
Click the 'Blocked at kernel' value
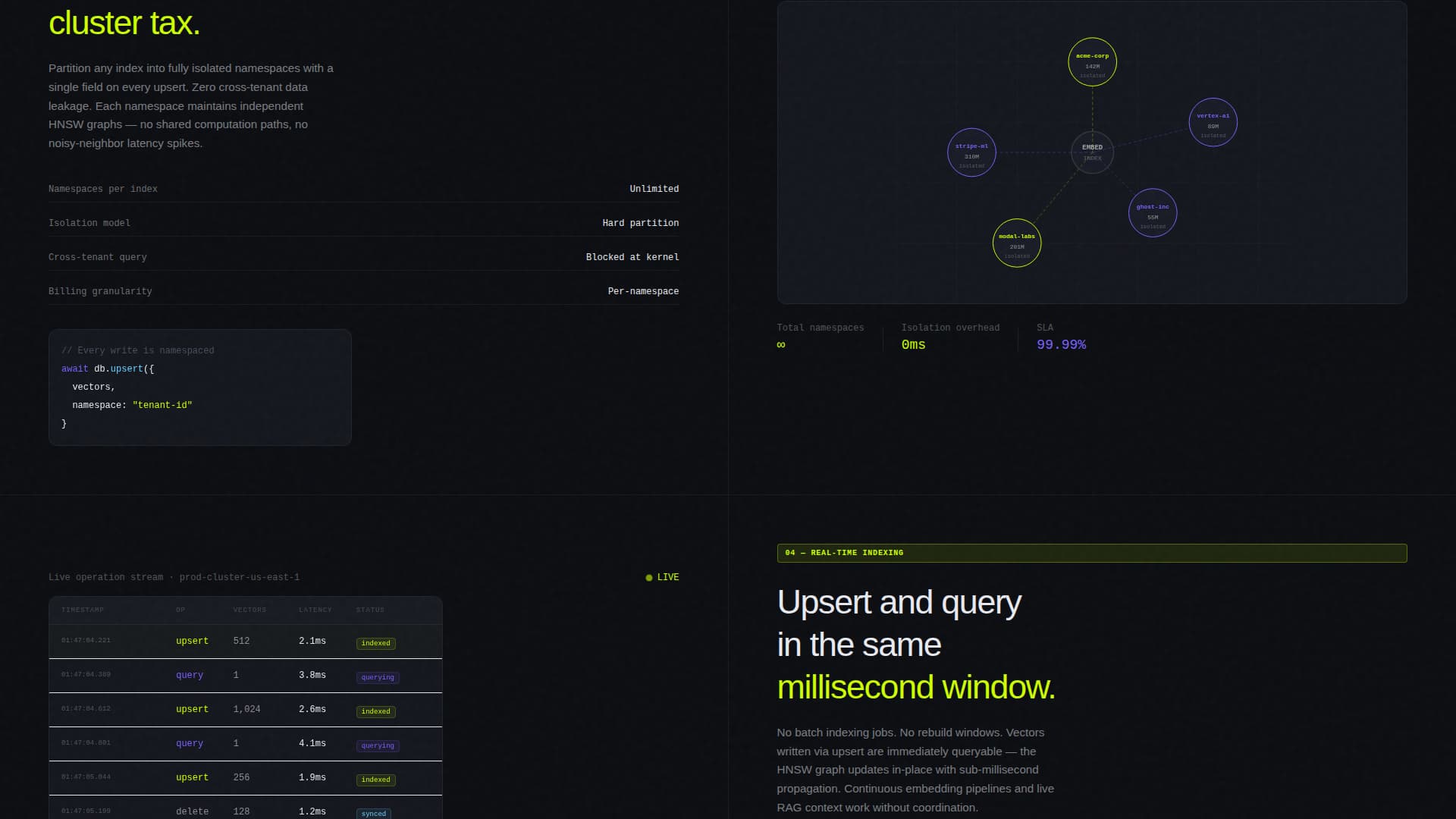[x=632, y=257]
